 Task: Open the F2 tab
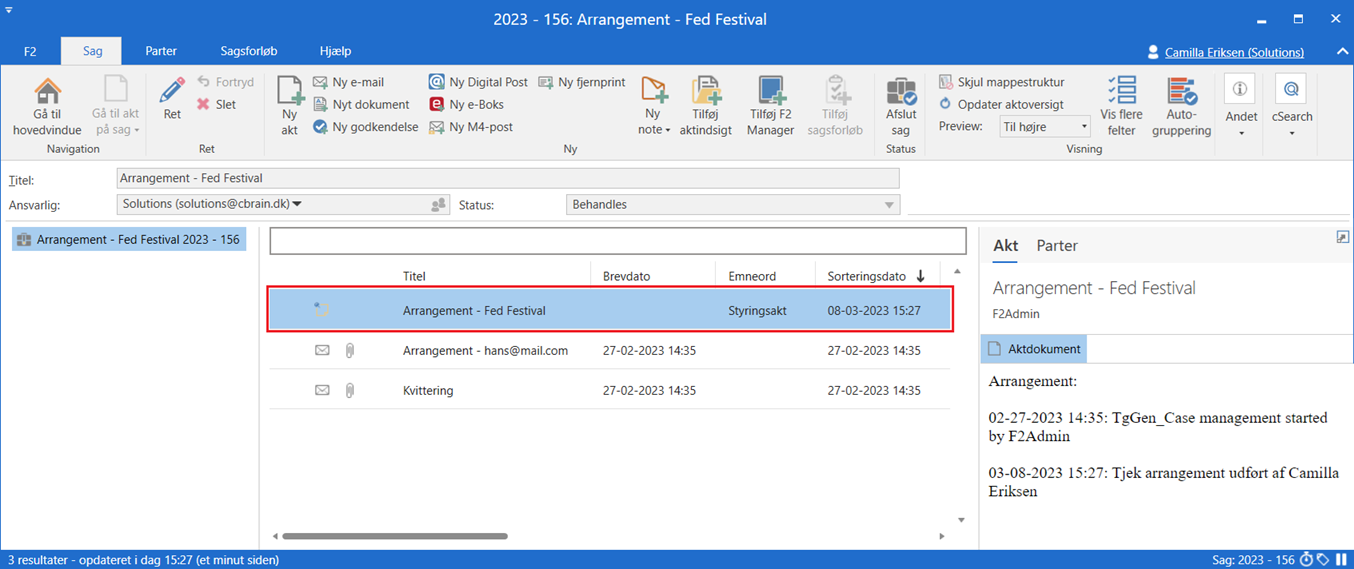pyautogui.click(x=30, y=51)
